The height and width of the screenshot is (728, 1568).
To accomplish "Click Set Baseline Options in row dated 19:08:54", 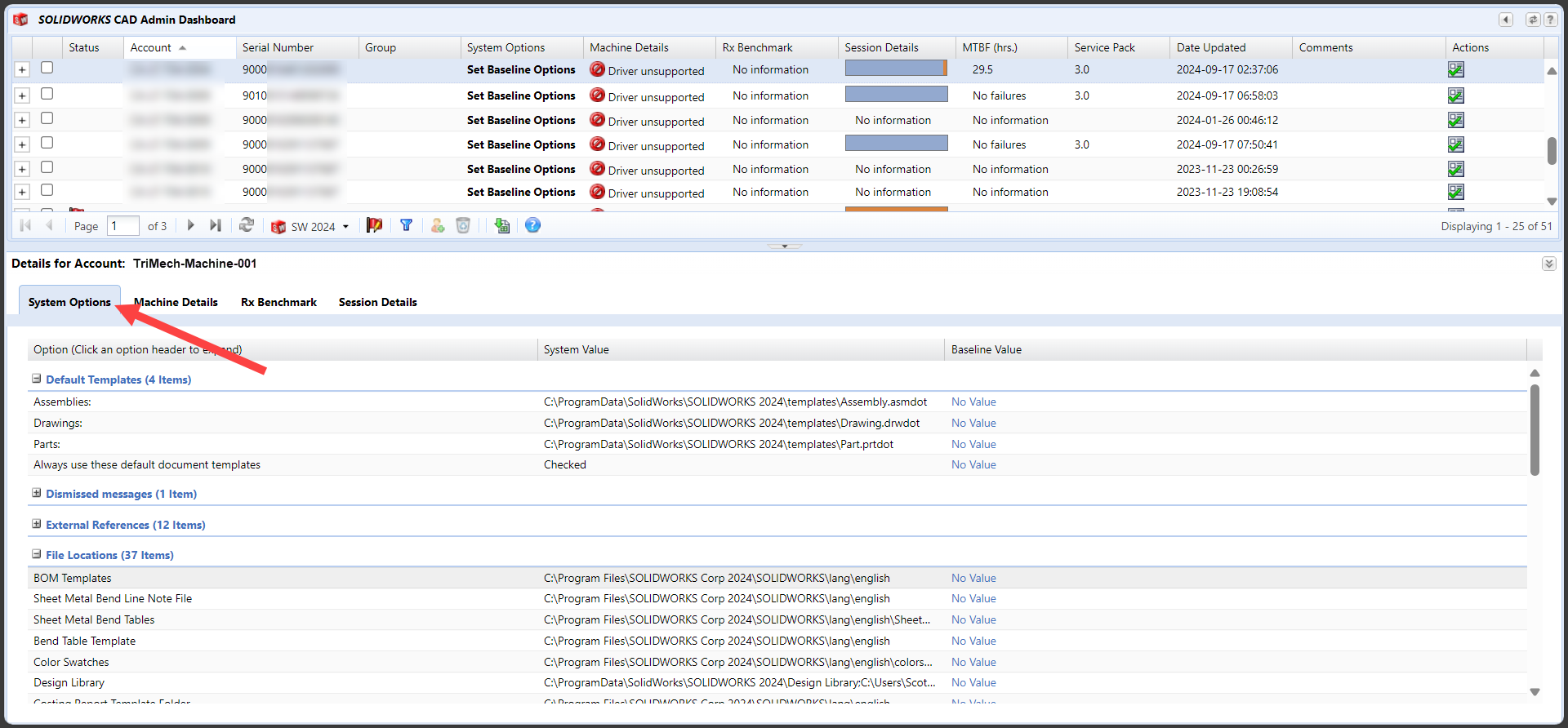I will tap(521, 192).
